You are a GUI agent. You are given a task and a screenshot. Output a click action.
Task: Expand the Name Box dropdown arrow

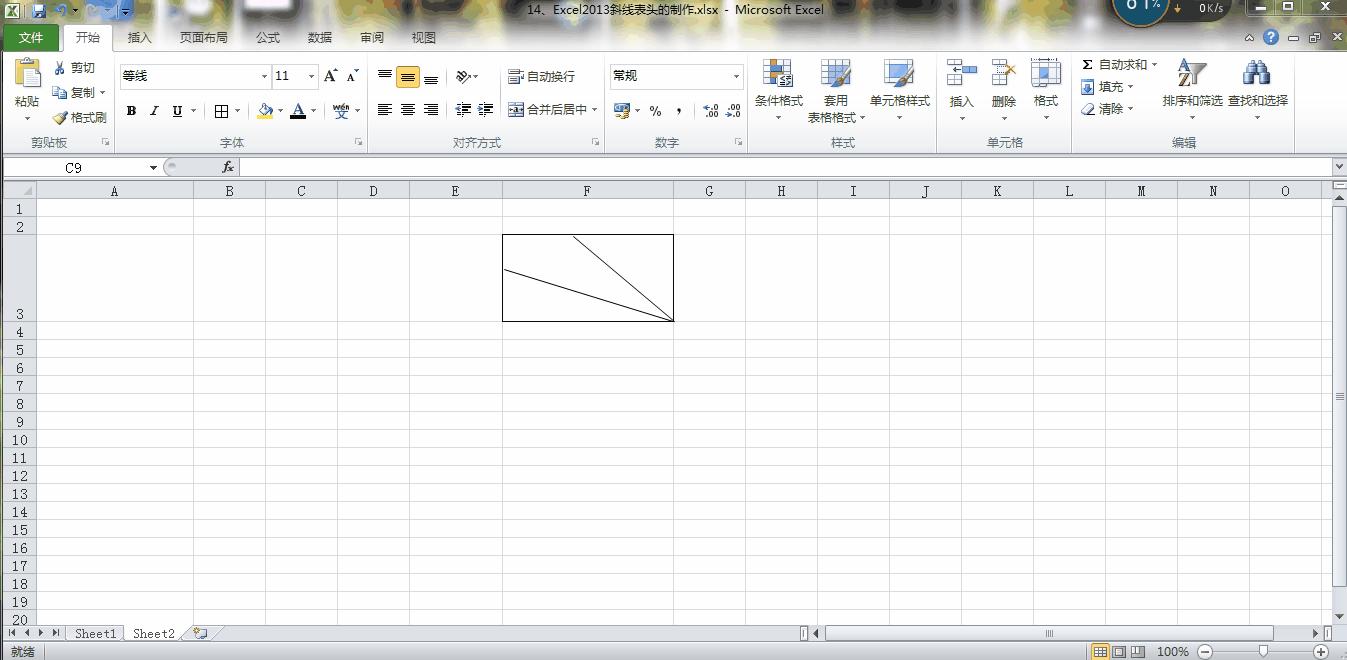tap(153, 168)
